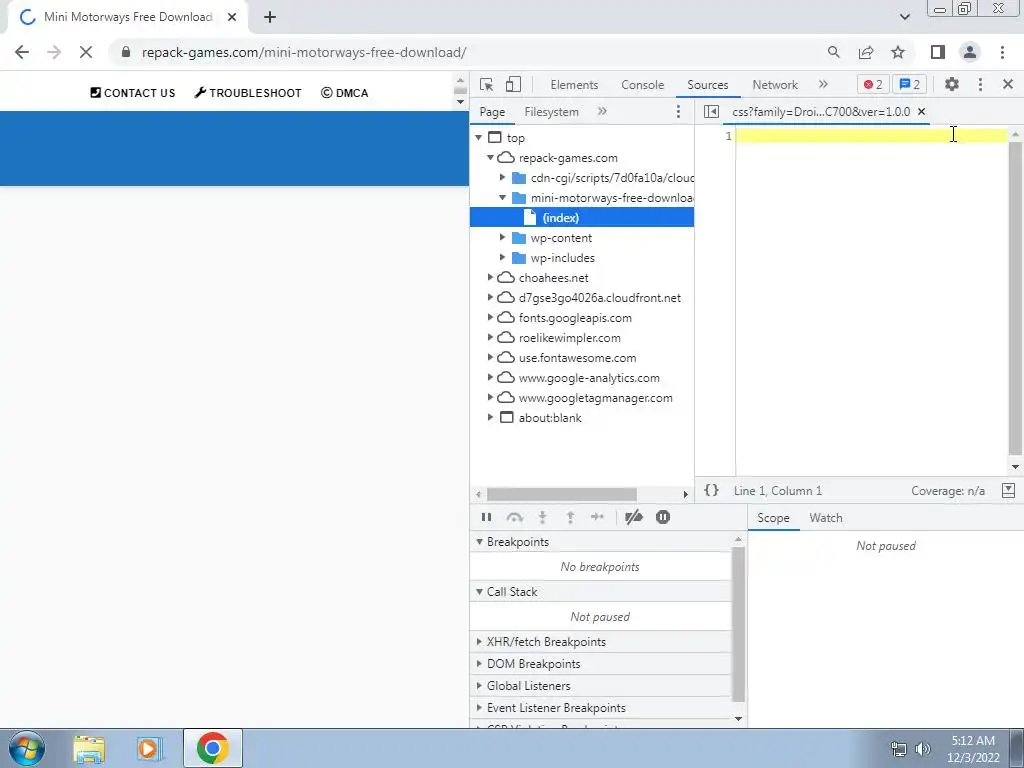1024x768 pixels.
Task: Select the Sources tab
Action: [707, 85]
